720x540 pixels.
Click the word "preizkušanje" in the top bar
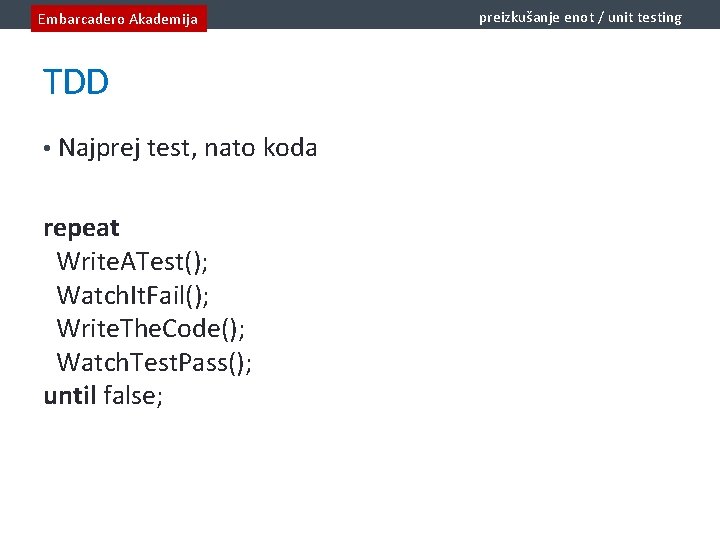tap(513, 17)
